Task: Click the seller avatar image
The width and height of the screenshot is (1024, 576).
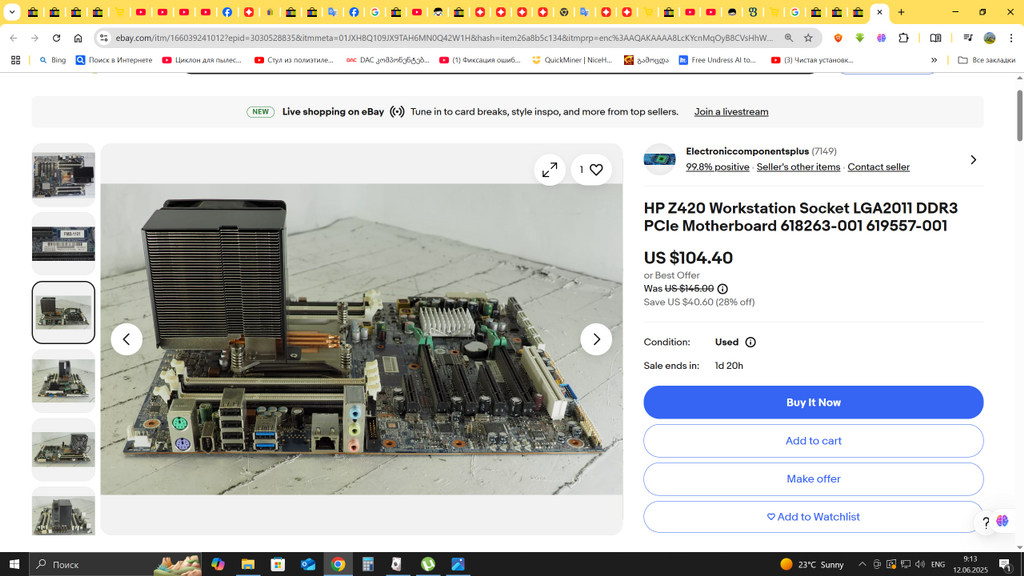Action: (660, 159)
